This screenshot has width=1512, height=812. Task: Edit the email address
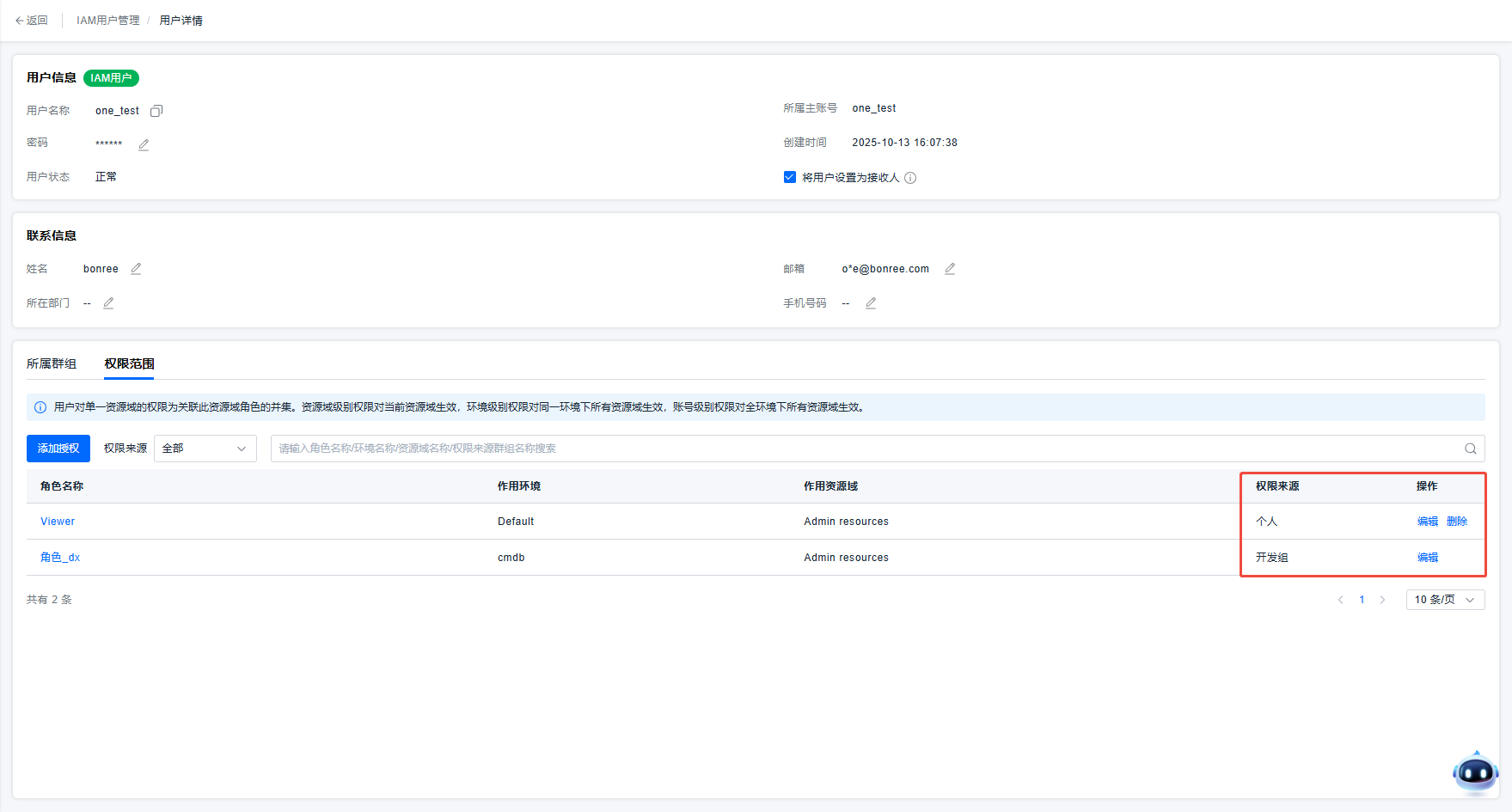click(950, 269)
